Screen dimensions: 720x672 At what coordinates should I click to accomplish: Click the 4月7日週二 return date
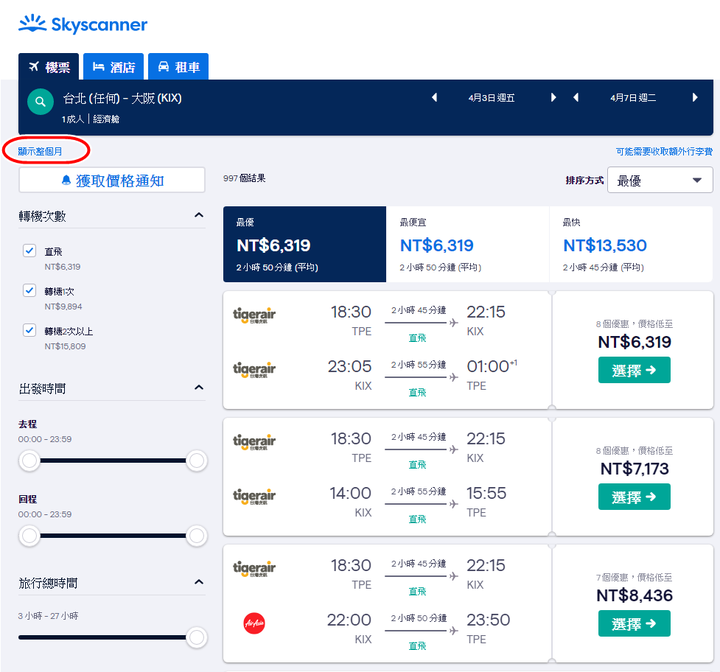click(633, 98)
